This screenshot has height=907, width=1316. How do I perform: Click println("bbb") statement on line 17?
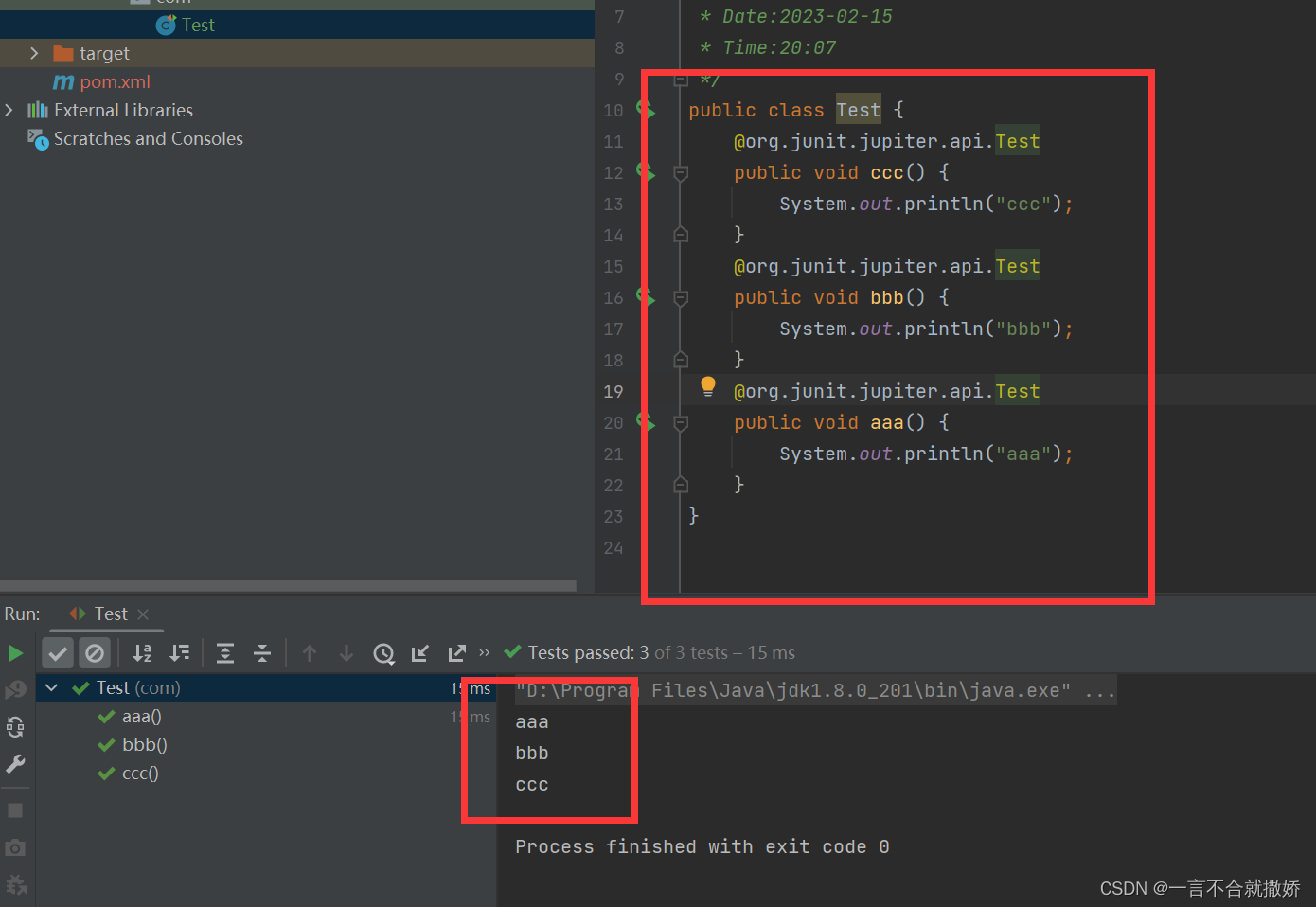926,329
